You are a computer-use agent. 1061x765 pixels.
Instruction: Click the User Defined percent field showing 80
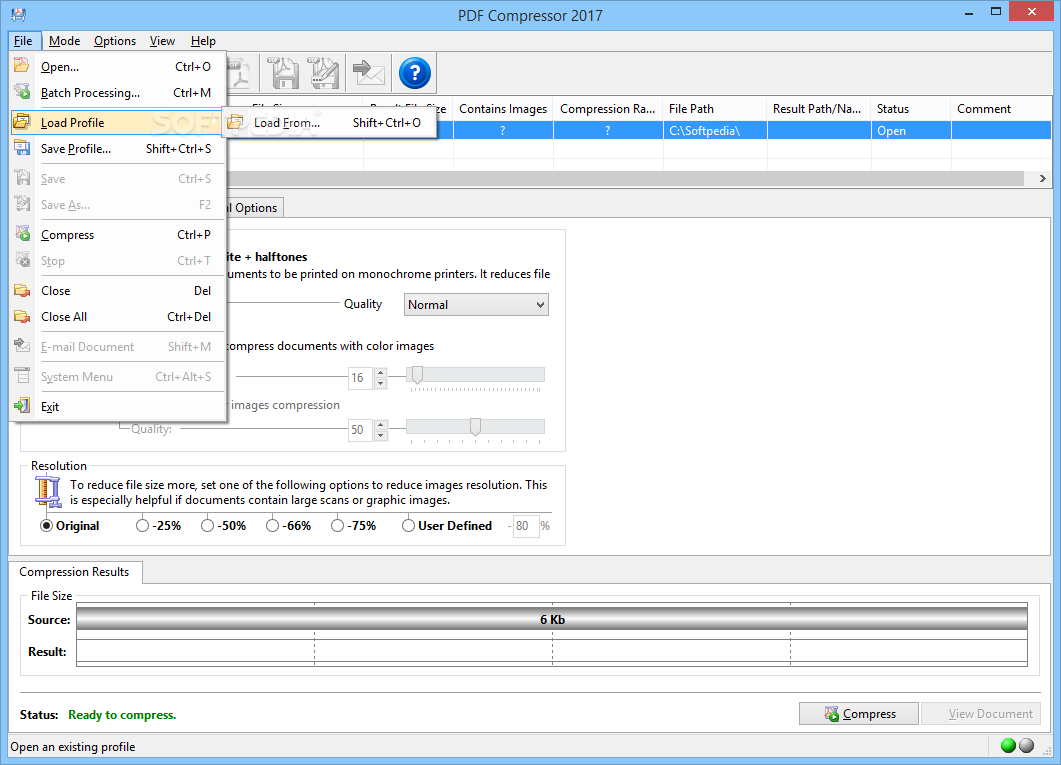point(526,526)
